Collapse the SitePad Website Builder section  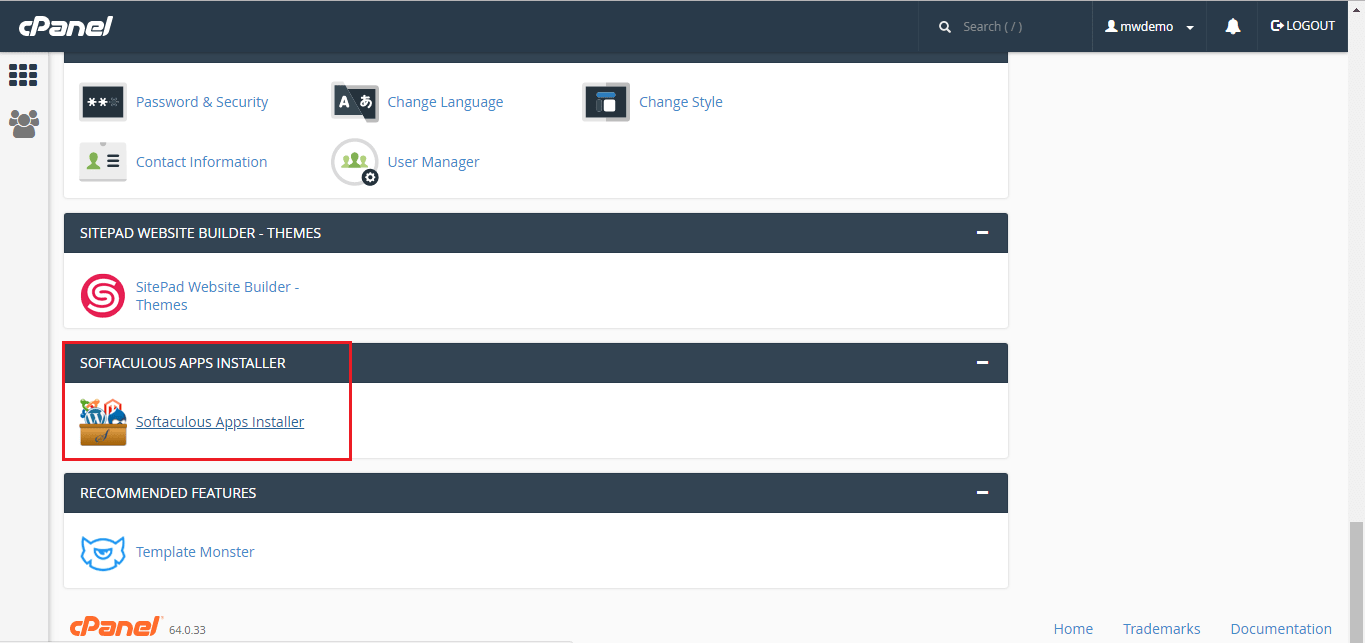[982, 233]
